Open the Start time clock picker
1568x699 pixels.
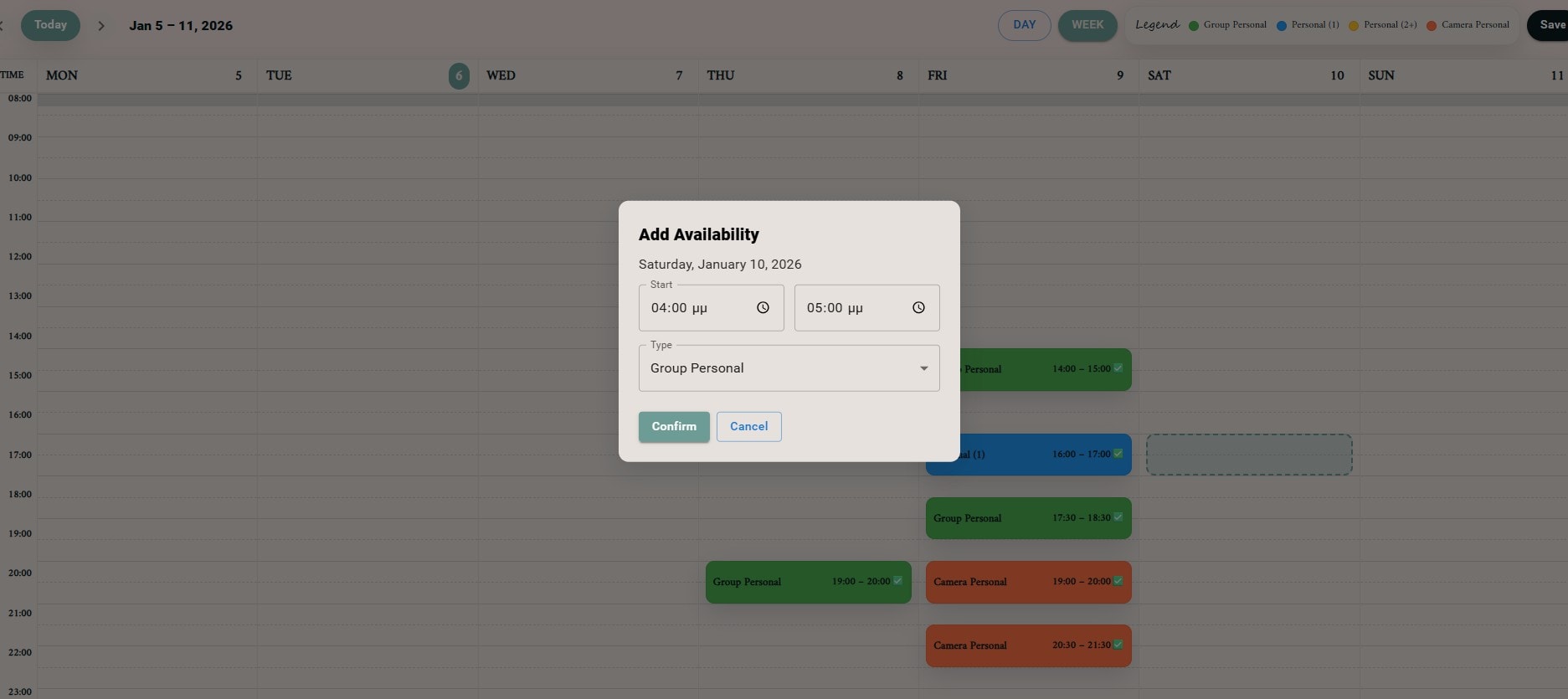click(763, 308)
